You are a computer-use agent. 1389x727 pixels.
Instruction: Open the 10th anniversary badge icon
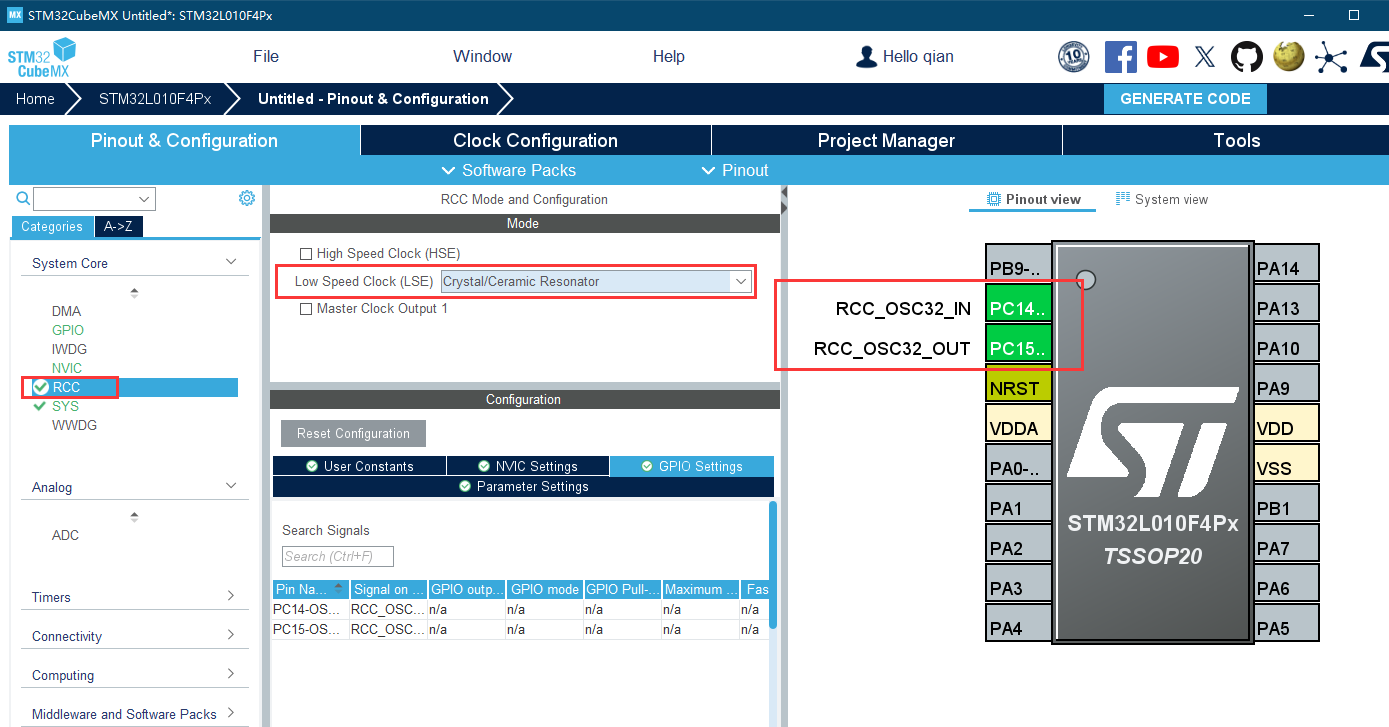(1074, 57)
